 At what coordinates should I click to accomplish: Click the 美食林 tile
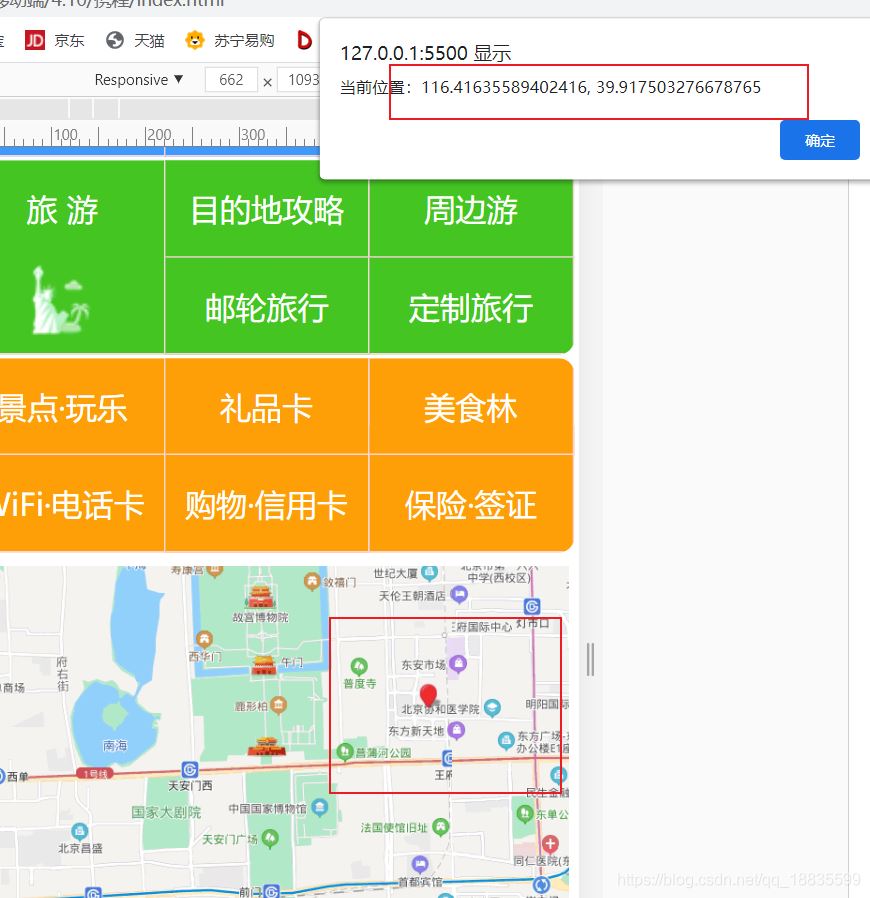pos(470,406)
